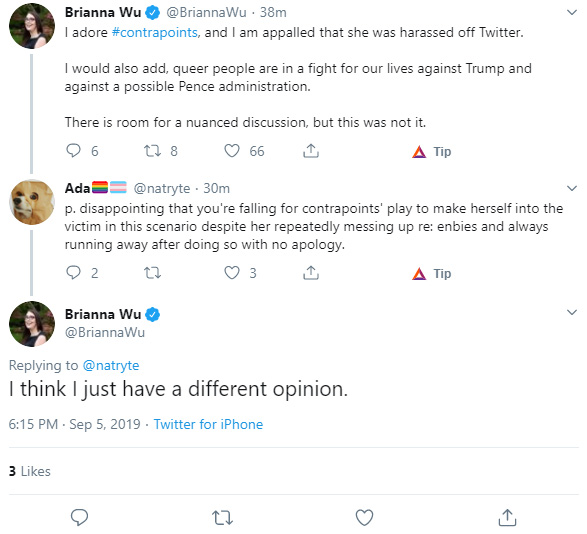The height and width of the screenshot is (534, 587).
Task: Like the main tweet at the bottom
Action: (x=364, y=518)
